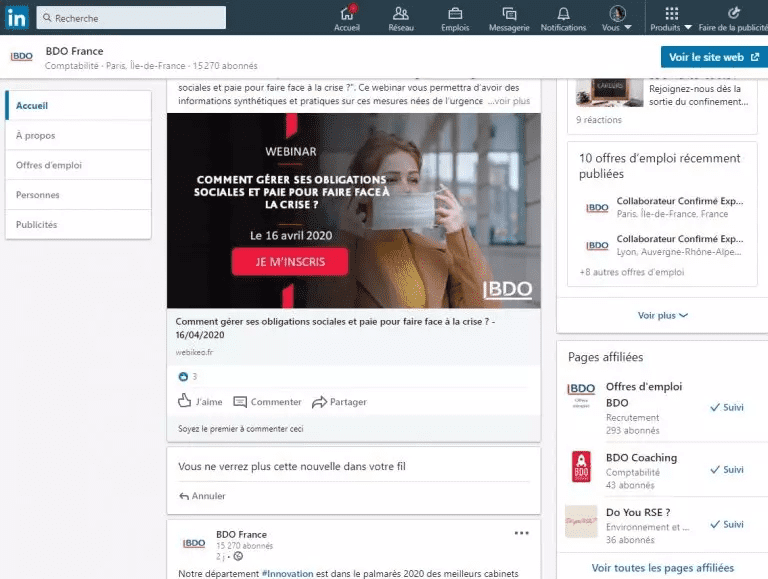The width and height of the screenshot is (768, 579).
Task: Click BDO logo beside Lyon job offer
Action: 597,245
